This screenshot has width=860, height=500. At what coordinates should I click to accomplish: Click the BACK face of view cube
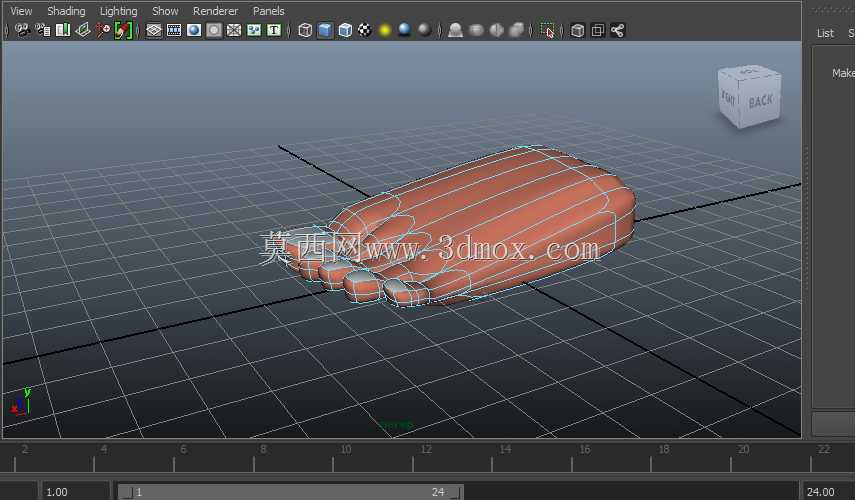click(x=761, y=102)
